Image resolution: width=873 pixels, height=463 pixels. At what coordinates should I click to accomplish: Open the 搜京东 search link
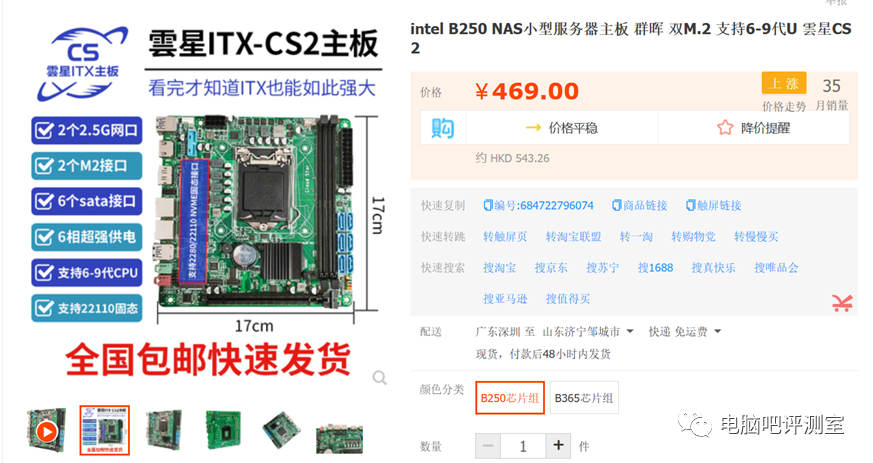click(x=551, y=268)
